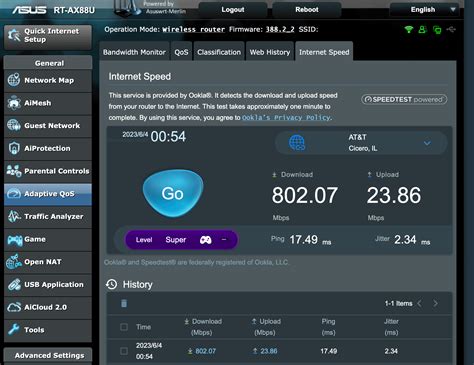Open Ookla's Privacy Policy link
The width and height of the screenshot is (474, 365).
286,118
